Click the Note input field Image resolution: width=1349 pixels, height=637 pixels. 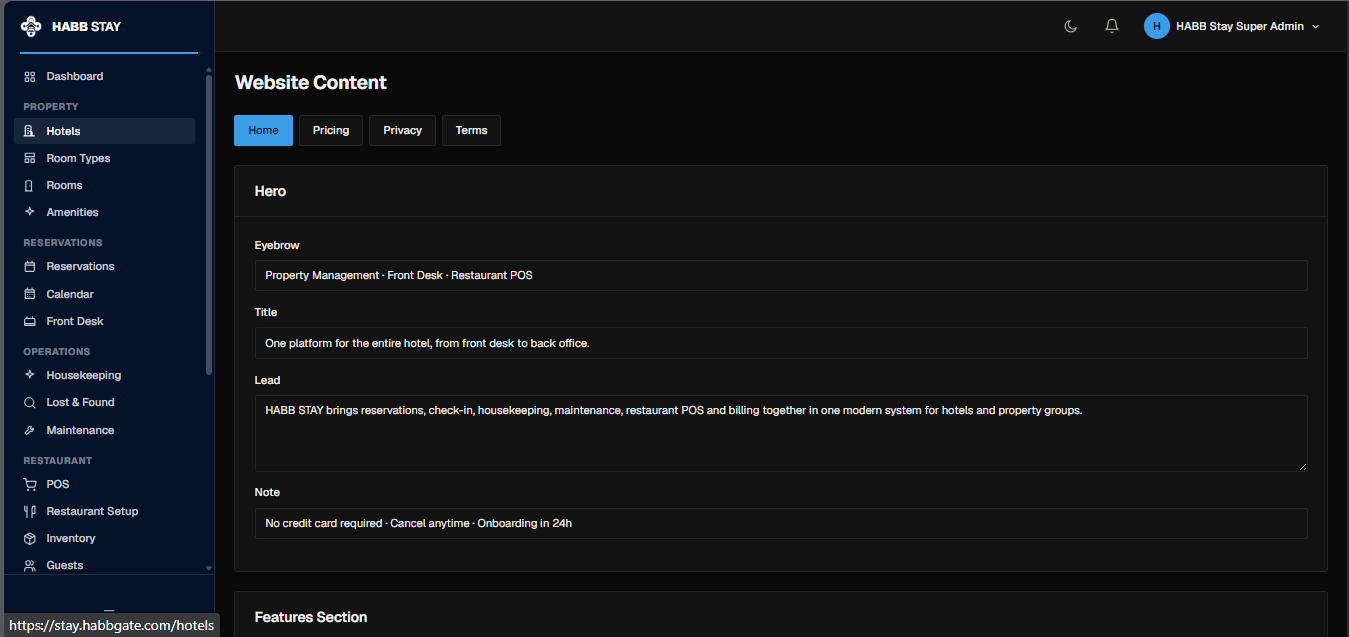tap(781, 523)
